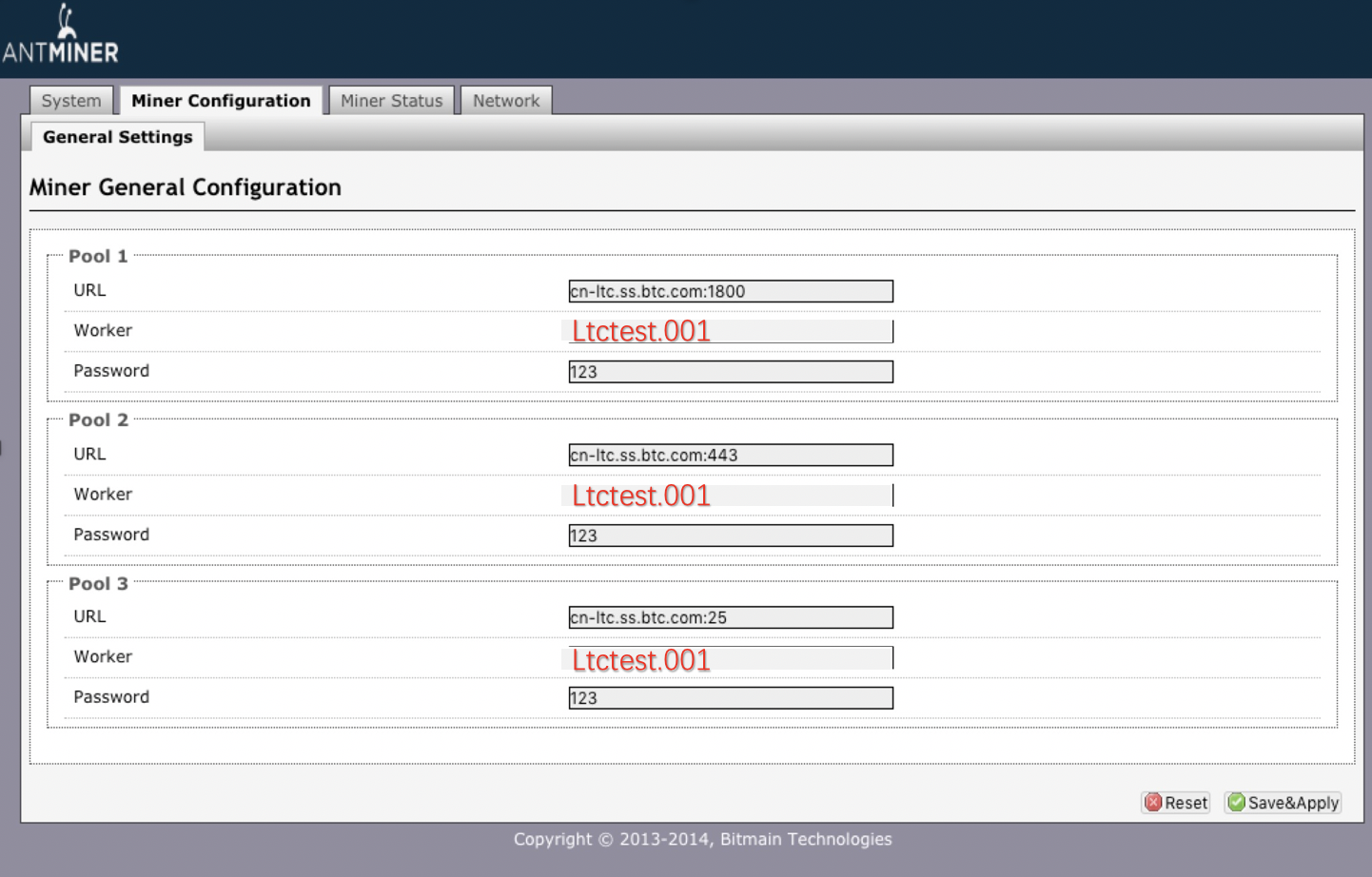Switch to the Miner Status tab
Screen dimensions: 1372x877
[x=391, y=100]
